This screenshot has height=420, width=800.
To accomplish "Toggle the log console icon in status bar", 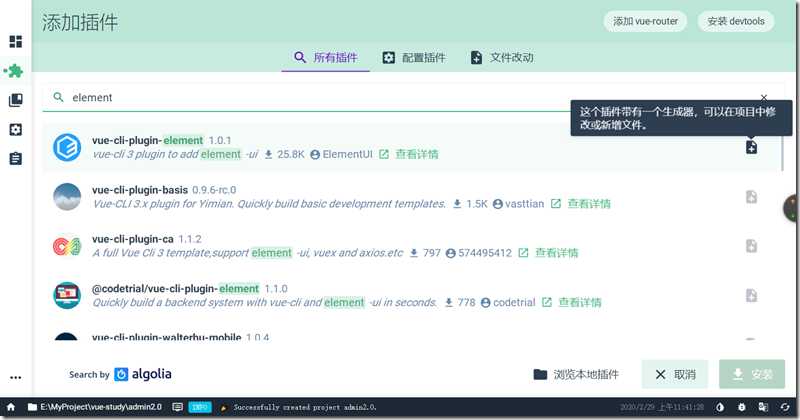I will (178, 407).
